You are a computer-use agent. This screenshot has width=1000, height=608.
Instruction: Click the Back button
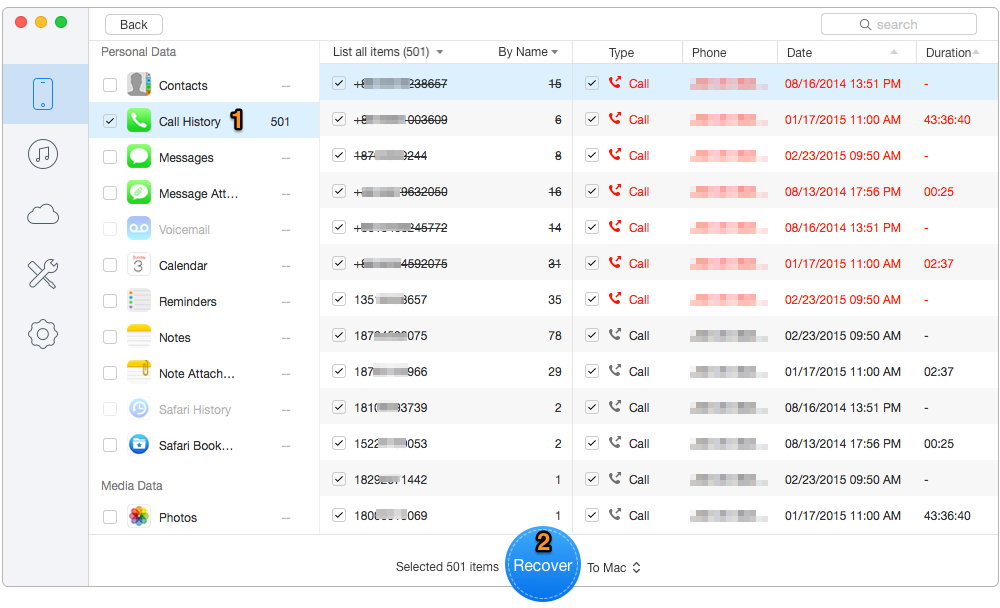point(133,24)
